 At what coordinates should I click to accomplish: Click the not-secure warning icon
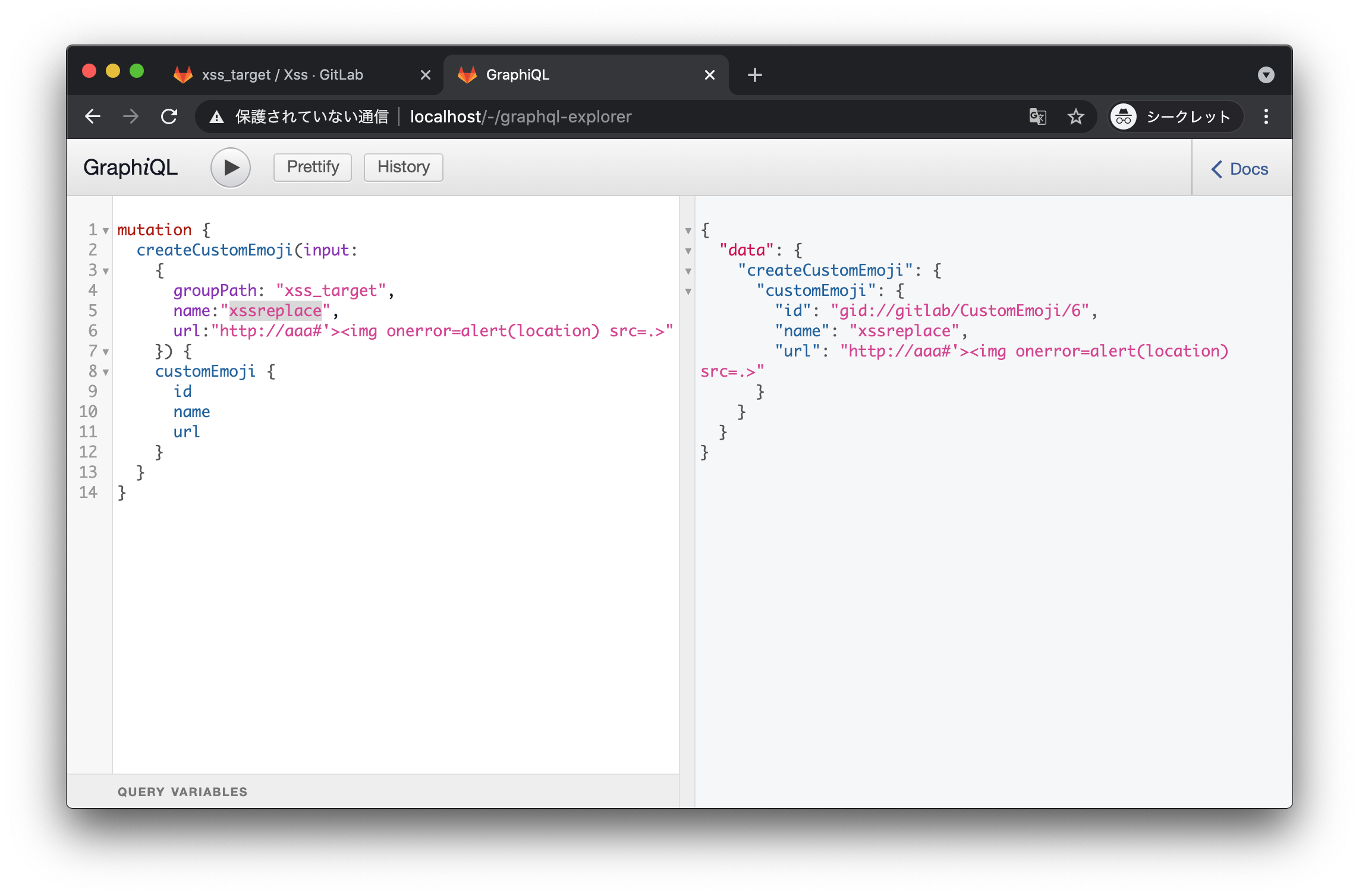coord(217,117)
